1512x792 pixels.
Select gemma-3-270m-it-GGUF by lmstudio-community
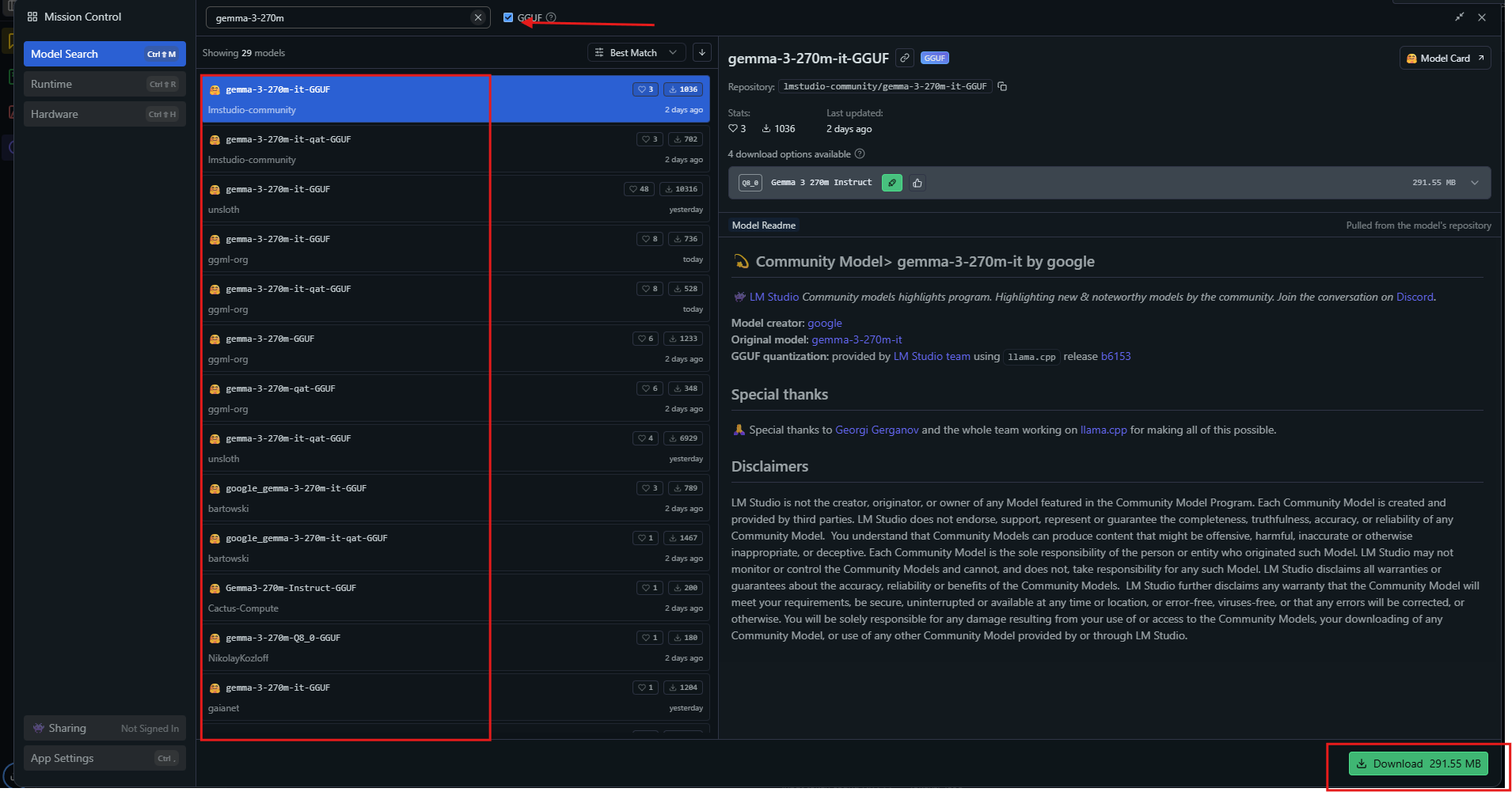pos(455,99)
